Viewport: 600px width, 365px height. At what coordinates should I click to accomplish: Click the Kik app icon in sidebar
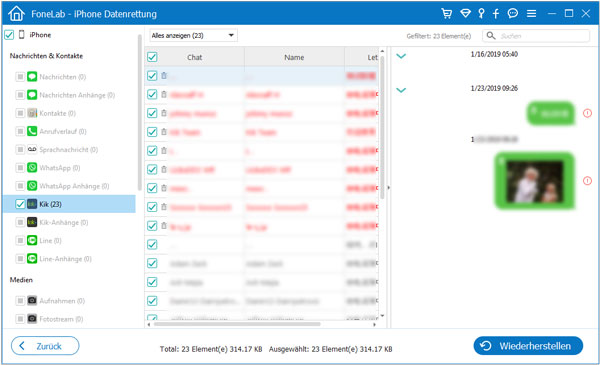(x=32, y=204)
